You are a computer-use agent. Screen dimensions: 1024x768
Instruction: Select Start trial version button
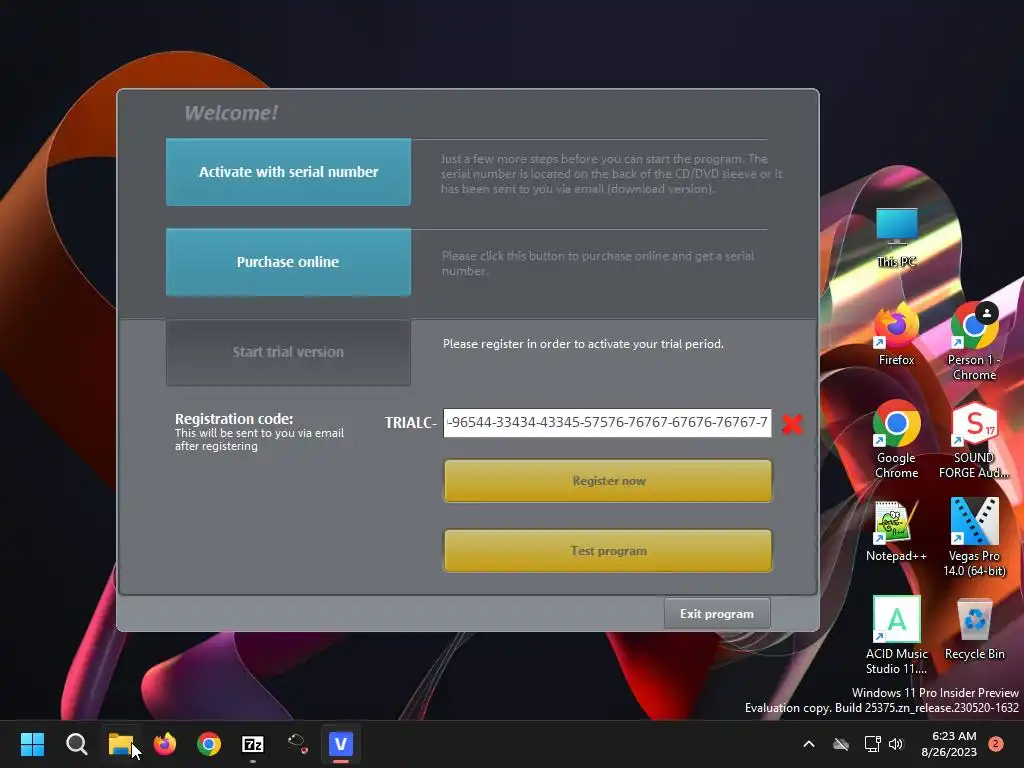pos(288,352)
